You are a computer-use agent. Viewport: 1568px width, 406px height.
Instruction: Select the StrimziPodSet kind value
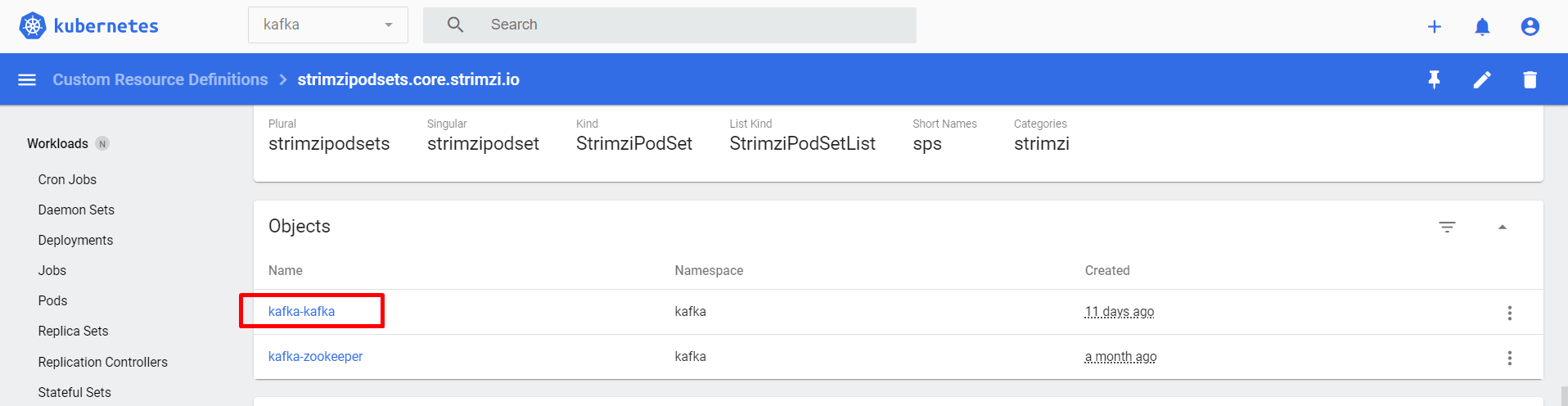634,143
